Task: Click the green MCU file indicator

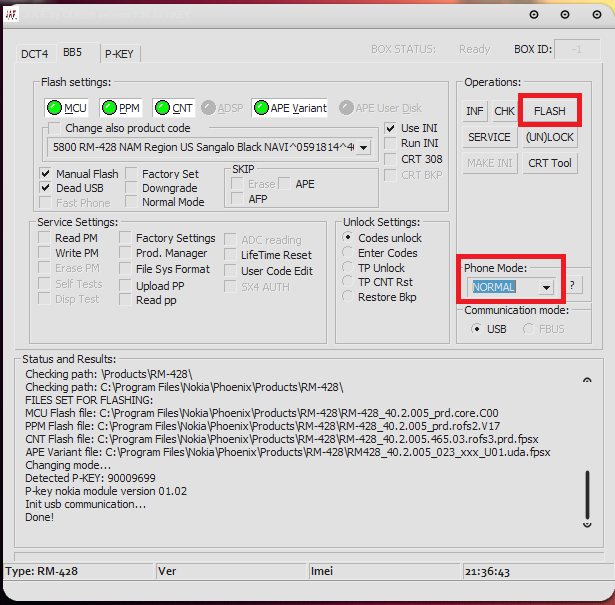Action: point(54,108)
